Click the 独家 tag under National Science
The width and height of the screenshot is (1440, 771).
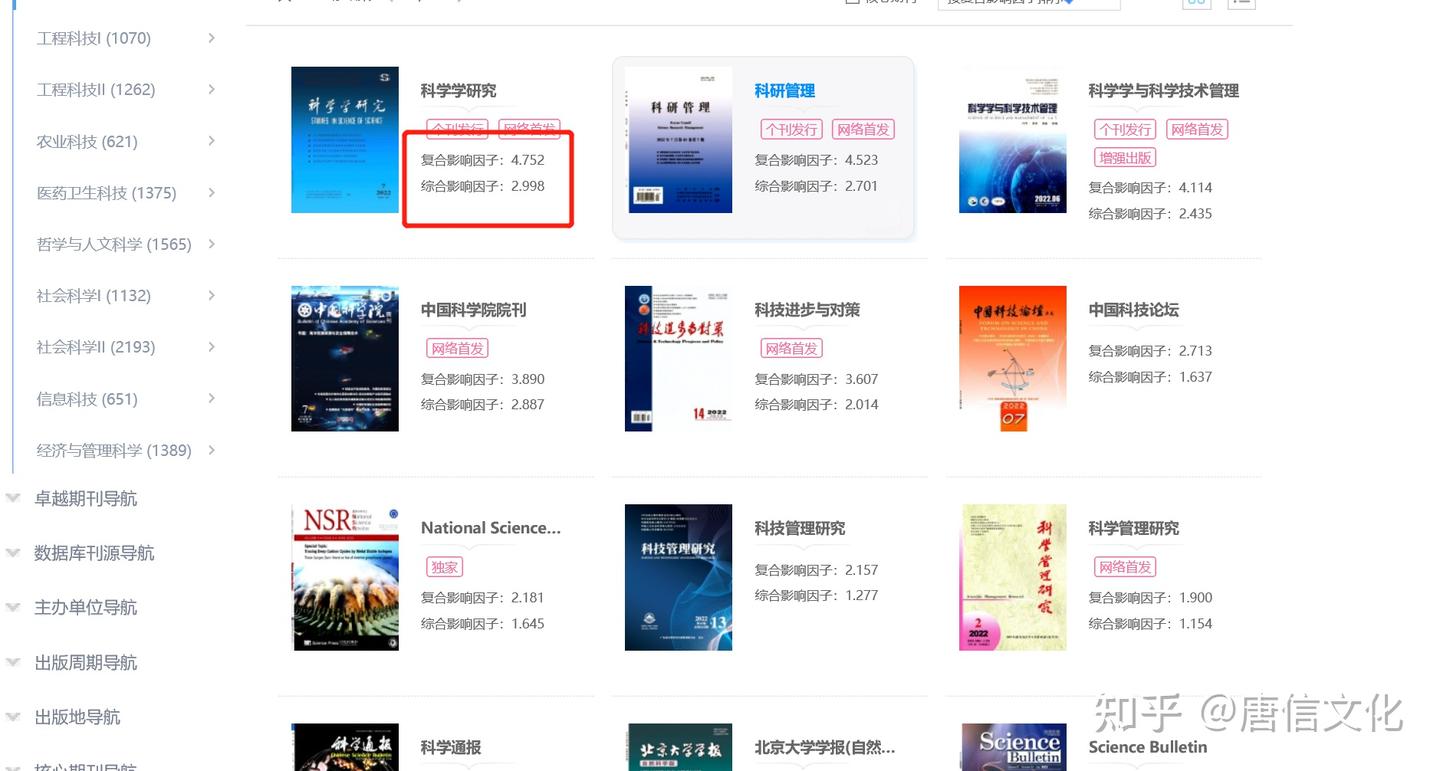[x=444, y=567]
